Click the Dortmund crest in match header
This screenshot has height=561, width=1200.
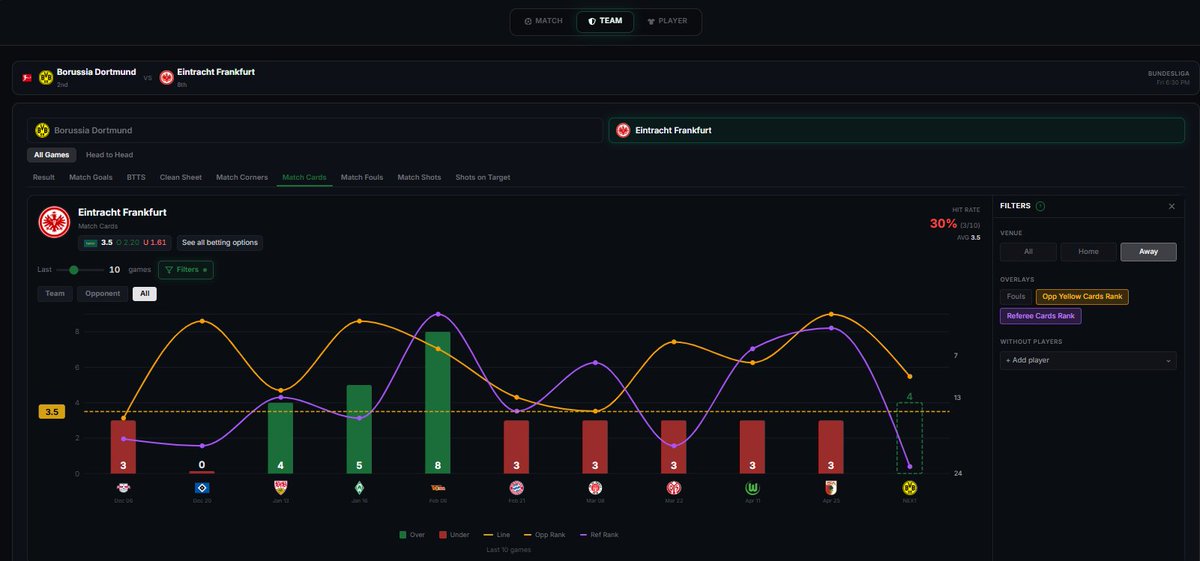(x=46, y=77)
